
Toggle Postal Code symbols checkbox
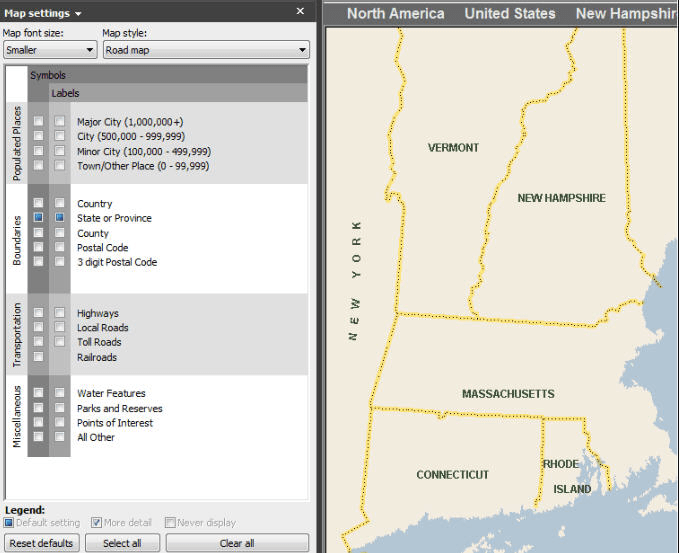39,247
